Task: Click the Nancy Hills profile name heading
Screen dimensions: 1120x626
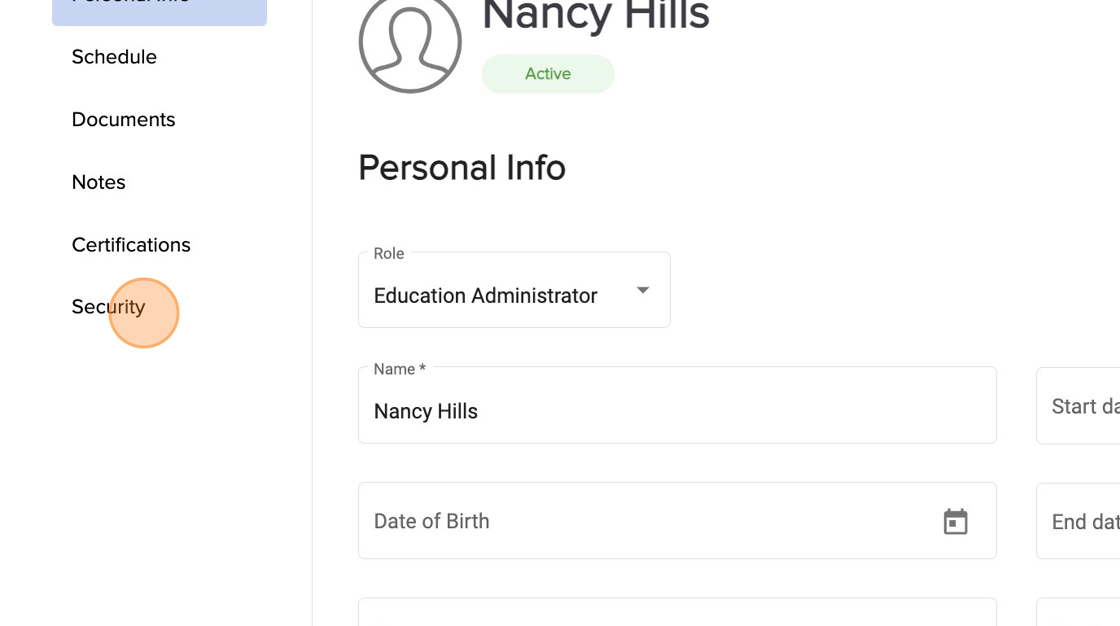Action: tap(596, 16)
